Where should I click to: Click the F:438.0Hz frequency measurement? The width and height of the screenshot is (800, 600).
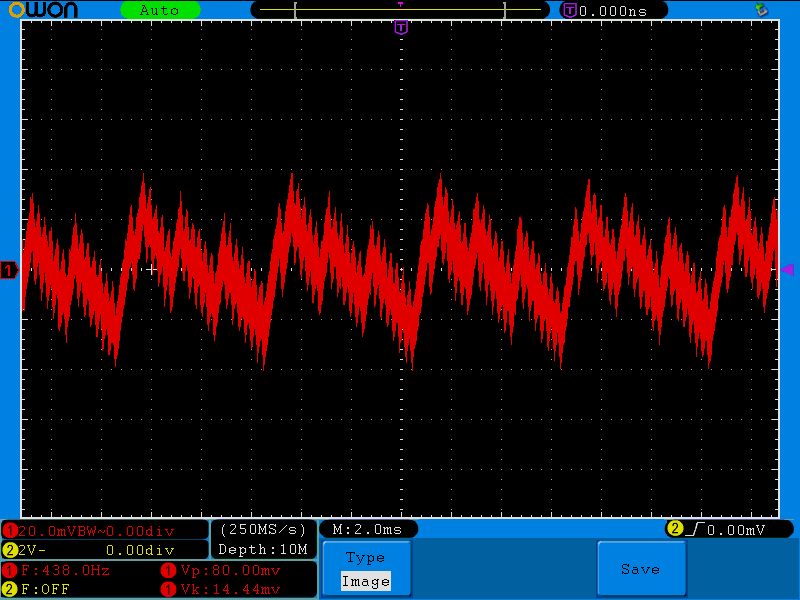coord(65,570)
